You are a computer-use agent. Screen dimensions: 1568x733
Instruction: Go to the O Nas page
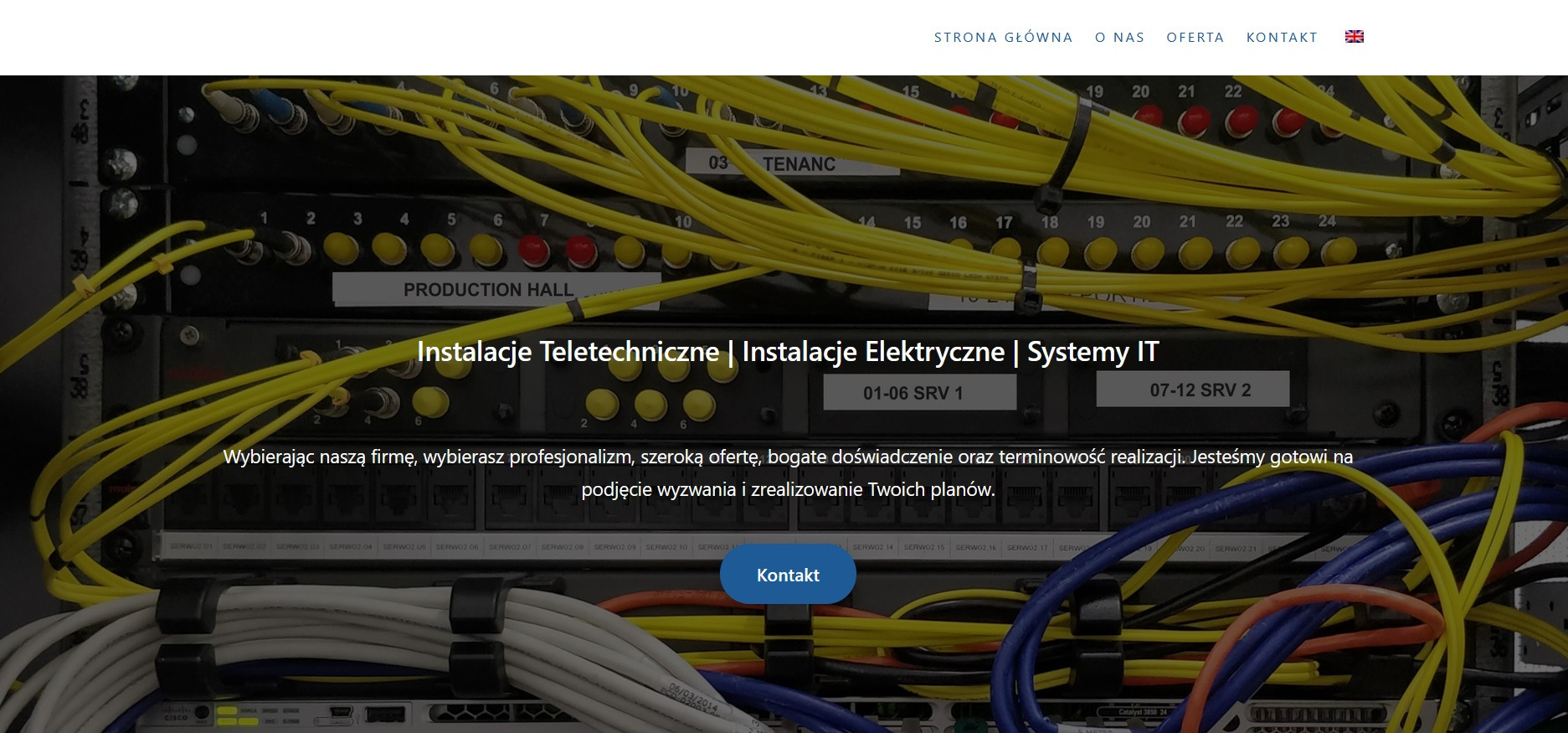(1119, 37)
